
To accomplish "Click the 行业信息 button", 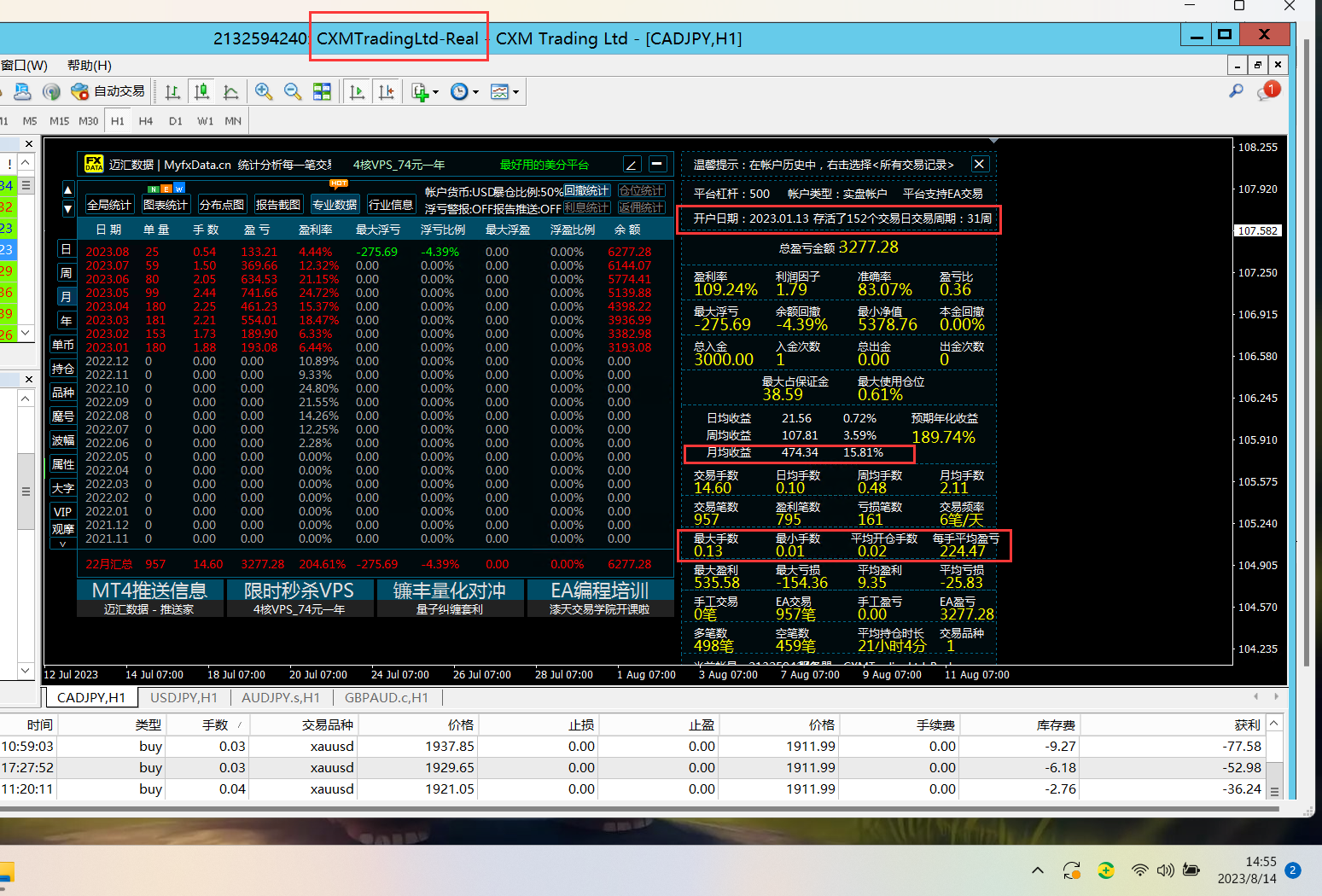I will tap(391, 205).
